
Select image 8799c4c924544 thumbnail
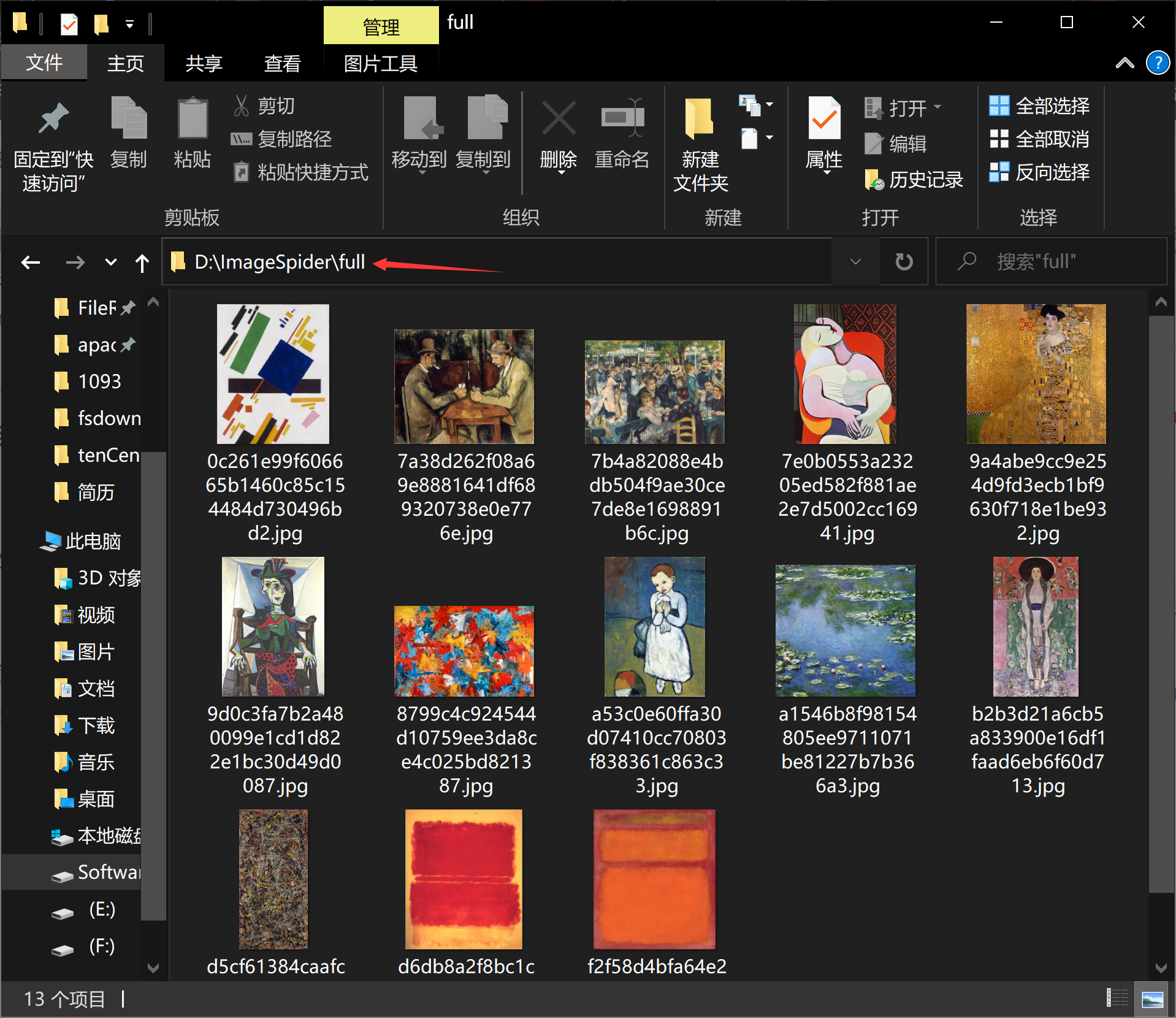coord(464,651)
